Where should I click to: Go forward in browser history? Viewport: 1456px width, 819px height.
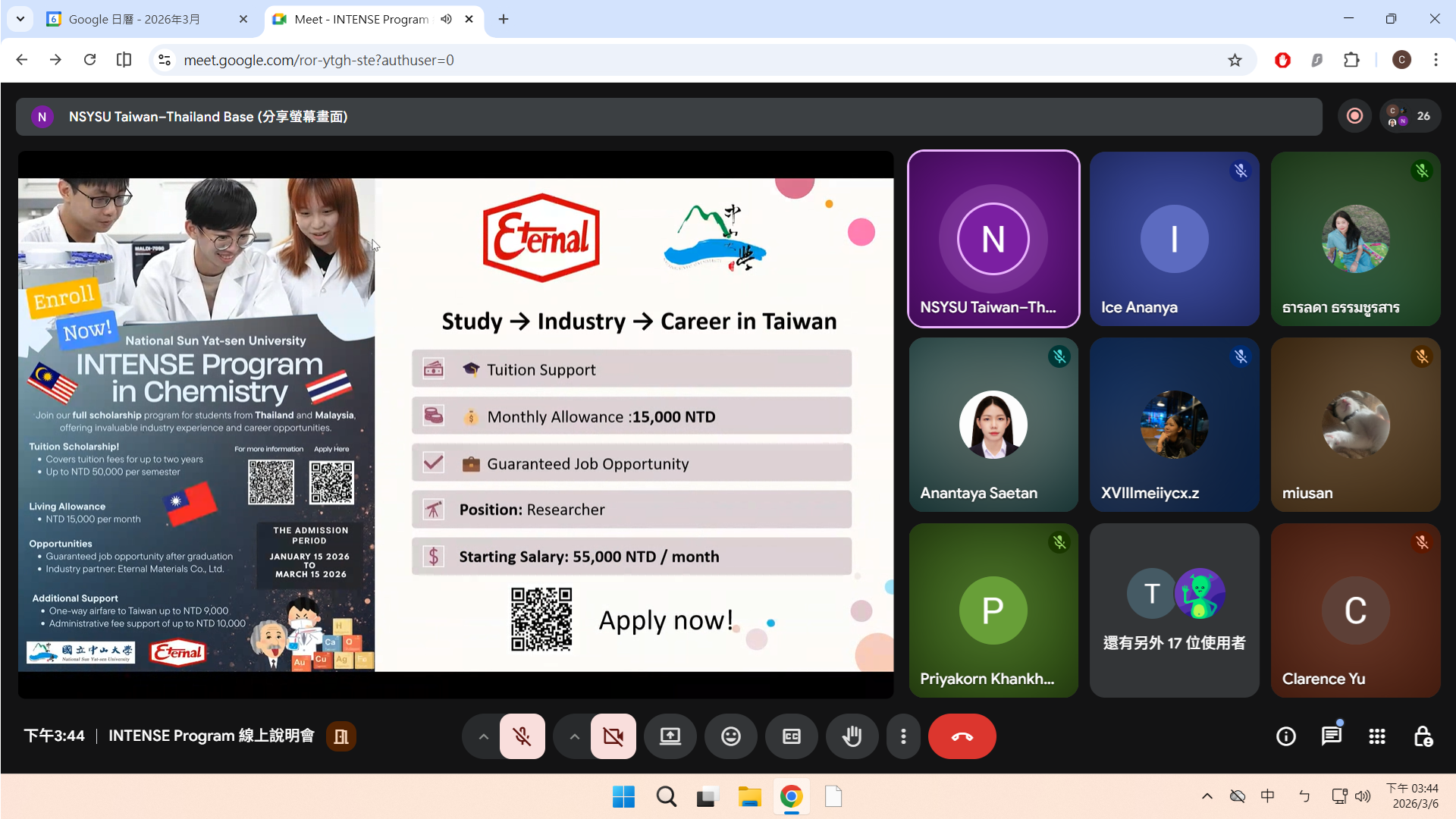[55, 60]
